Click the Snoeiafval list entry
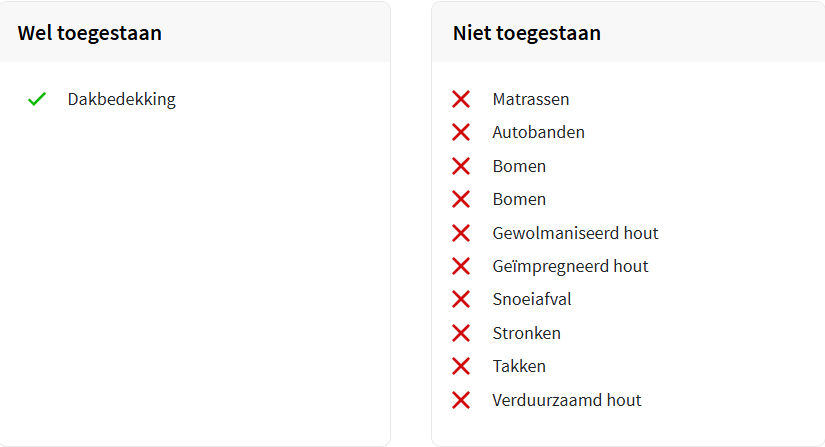Viewport: 825px width, 447px height. pos(532,299)
